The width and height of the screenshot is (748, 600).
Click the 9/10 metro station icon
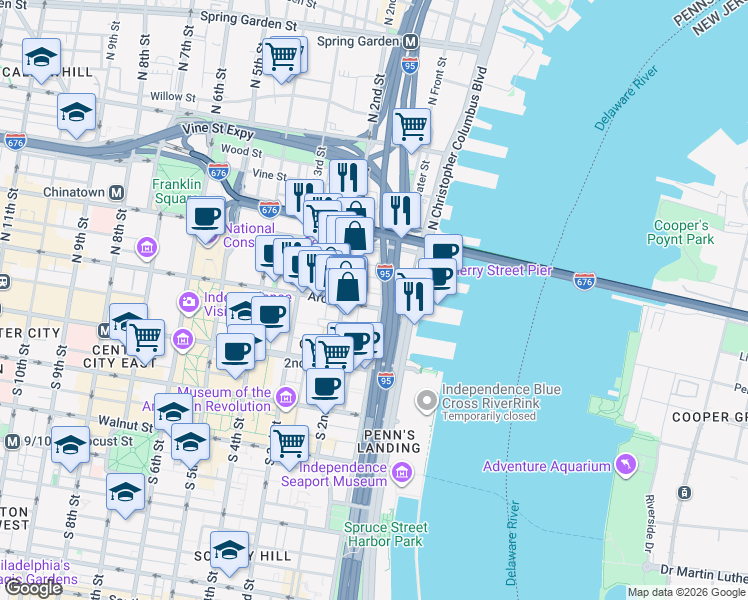[x=13, y=441]
